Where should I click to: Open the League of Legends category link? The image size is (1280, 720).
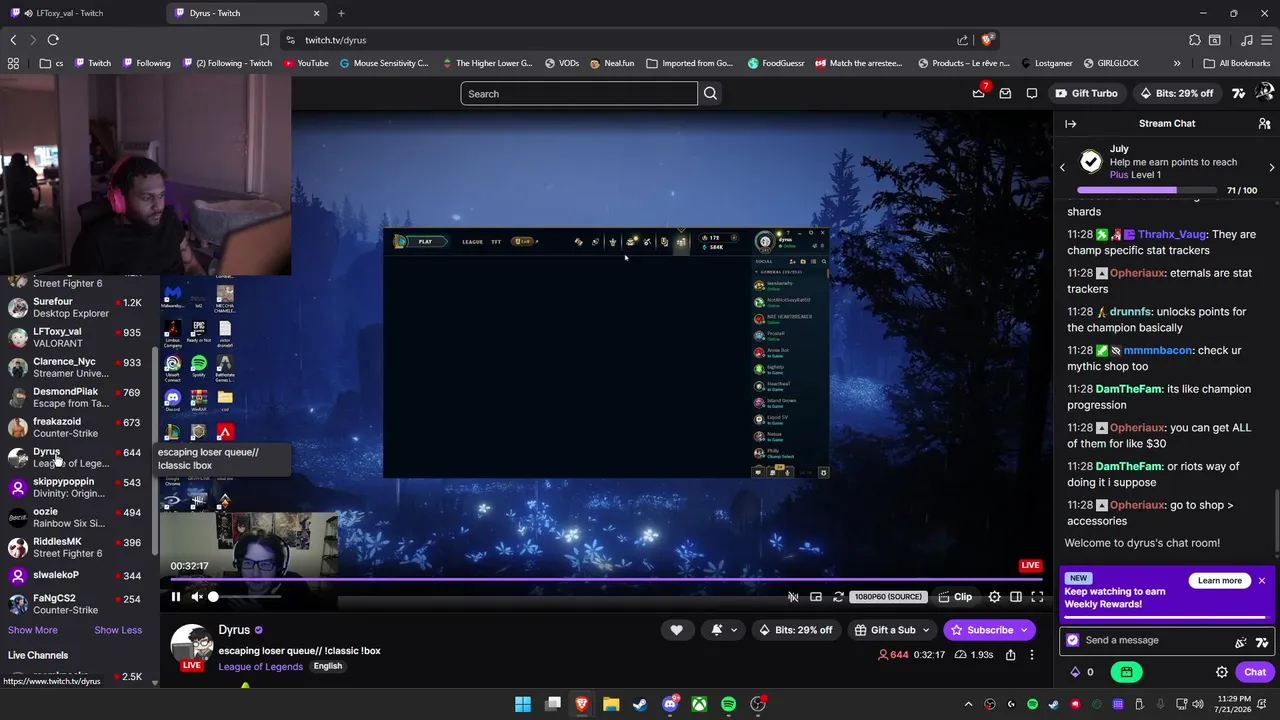coord(260,667)
